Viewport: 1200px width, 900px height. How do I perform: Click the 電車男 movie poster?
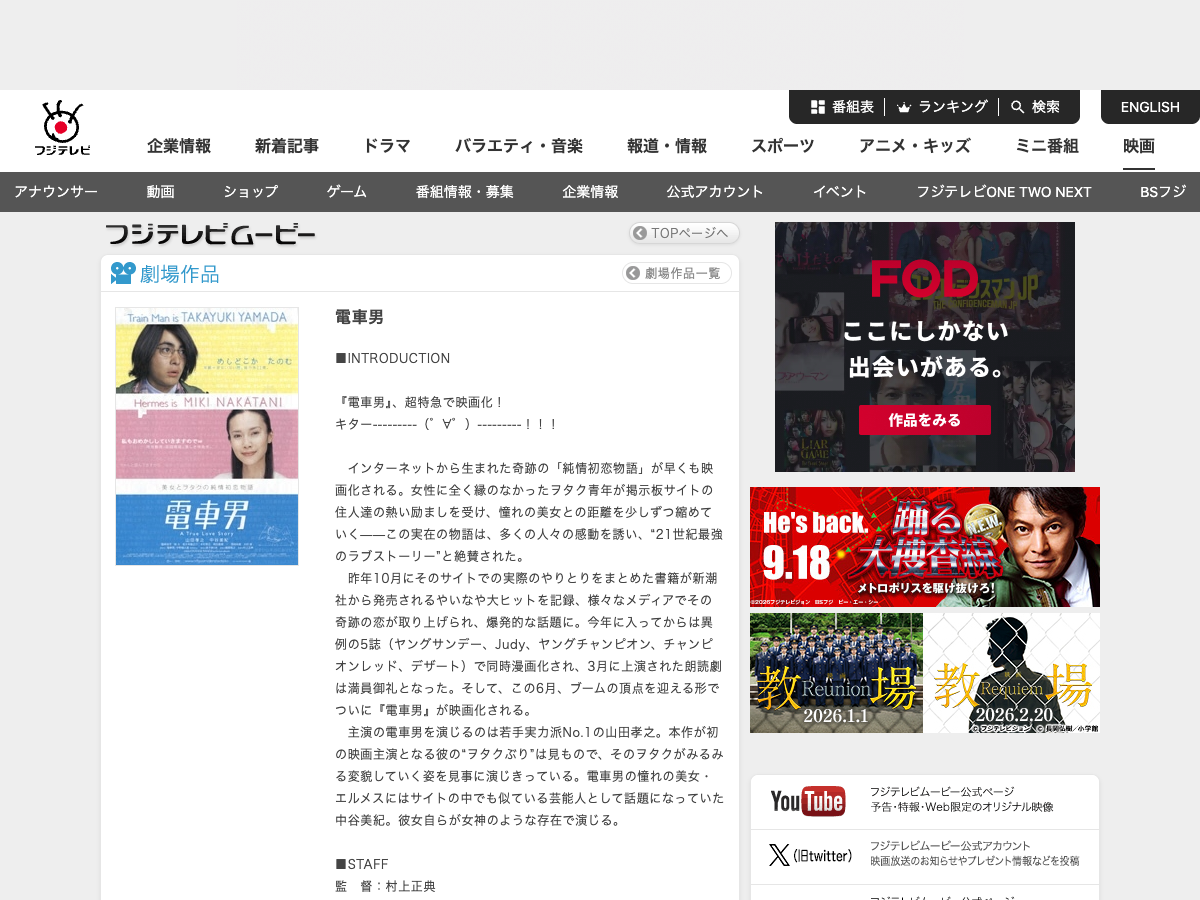[207, 436]
